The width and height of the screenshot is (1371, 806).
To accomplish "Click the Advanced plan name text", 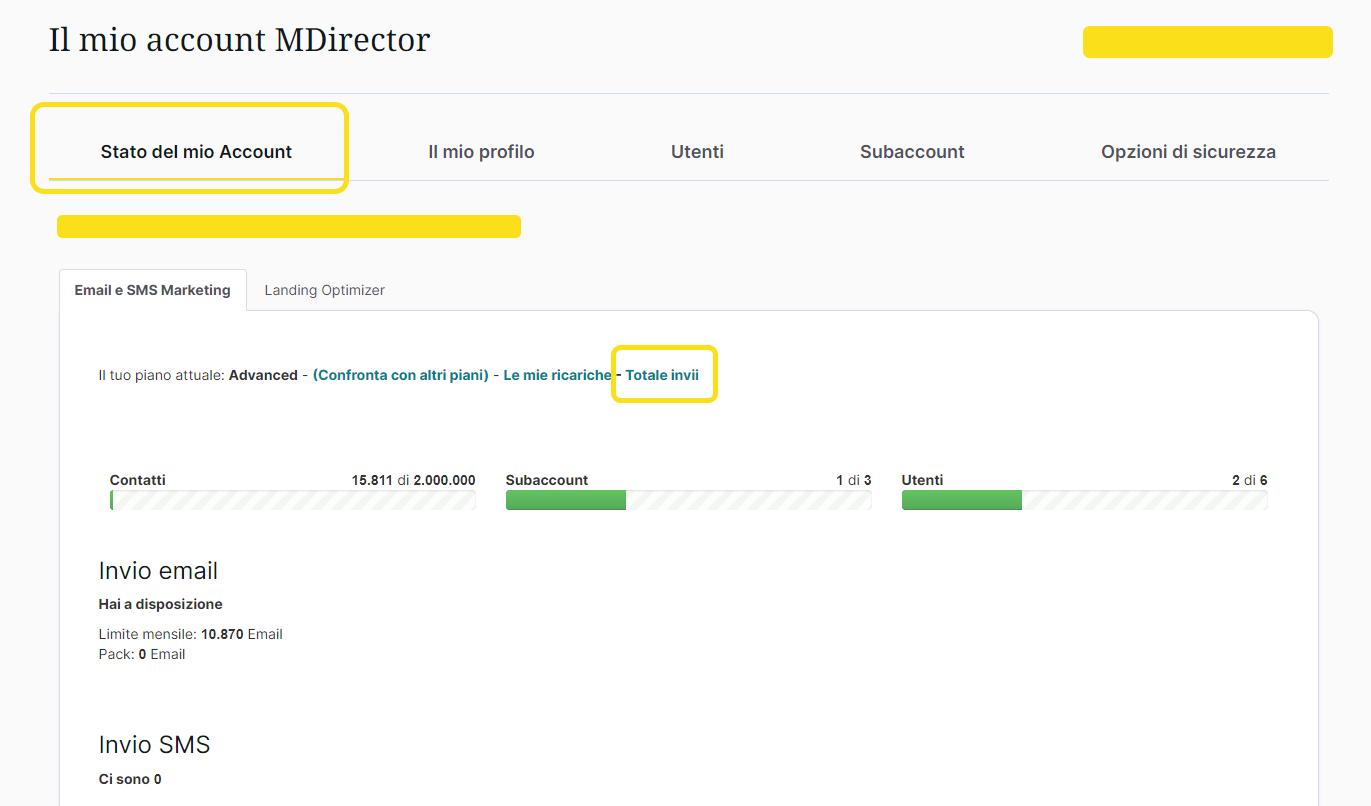I will [x=263, y=375].
